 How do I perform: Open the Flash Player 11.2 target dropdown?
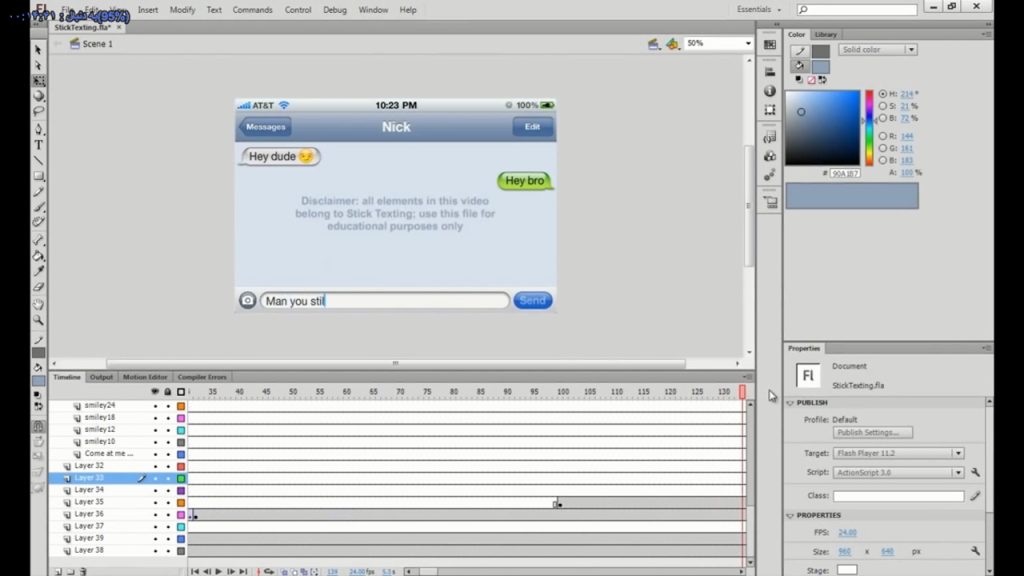tap(898, 453)
